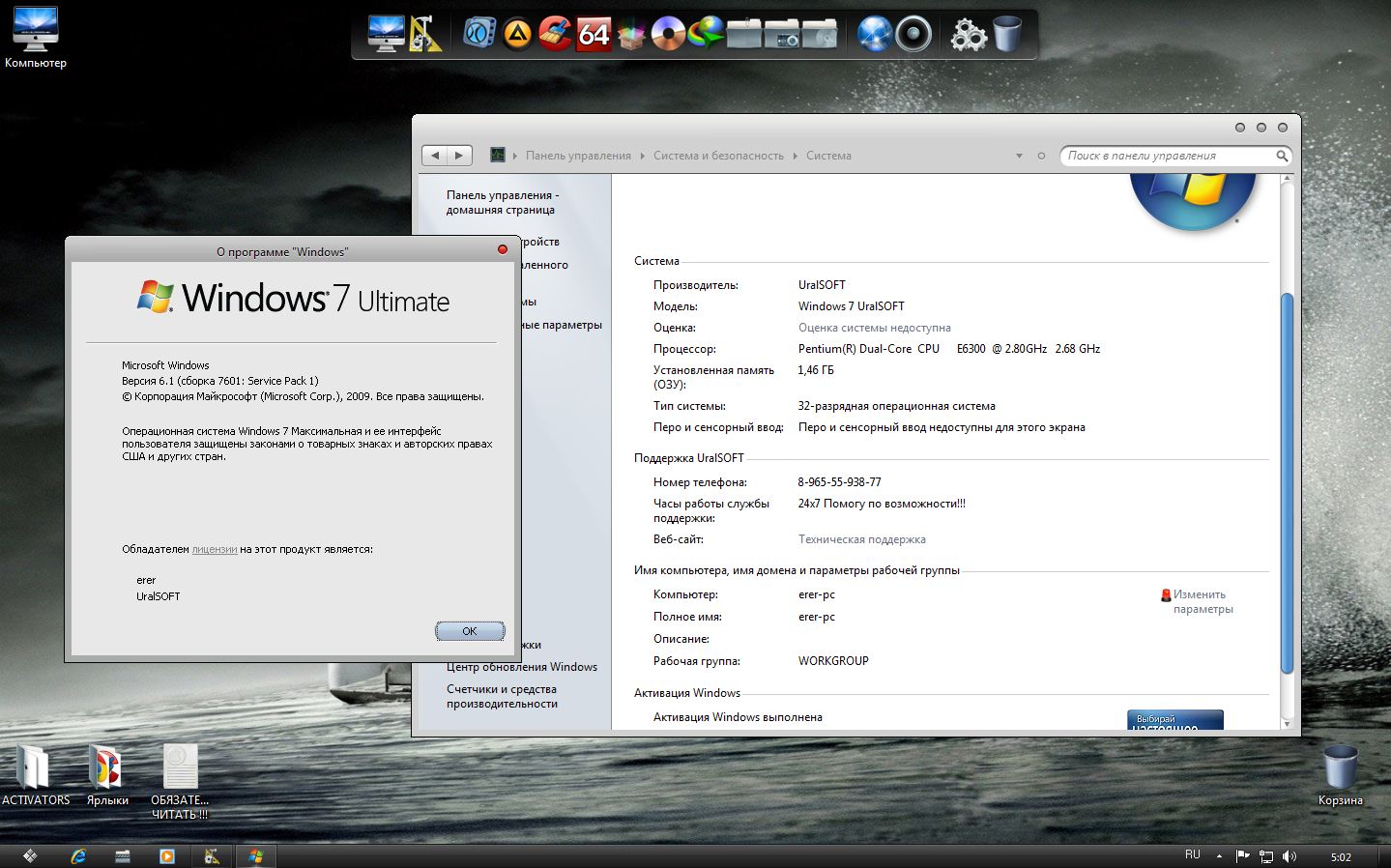
Task: Switch the RU input language indicator
Action: pyautogui.click(x=1193, y=855)
